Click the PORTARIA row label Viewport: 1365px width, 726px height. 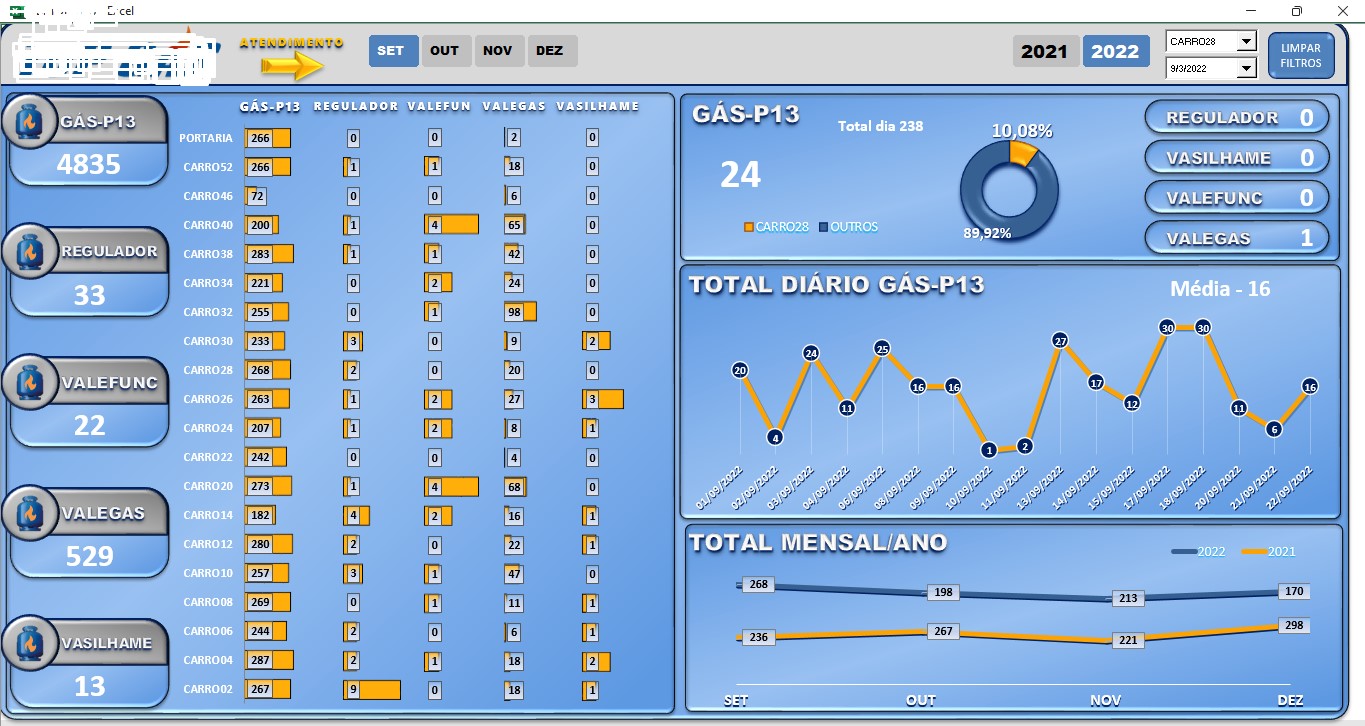206,138
